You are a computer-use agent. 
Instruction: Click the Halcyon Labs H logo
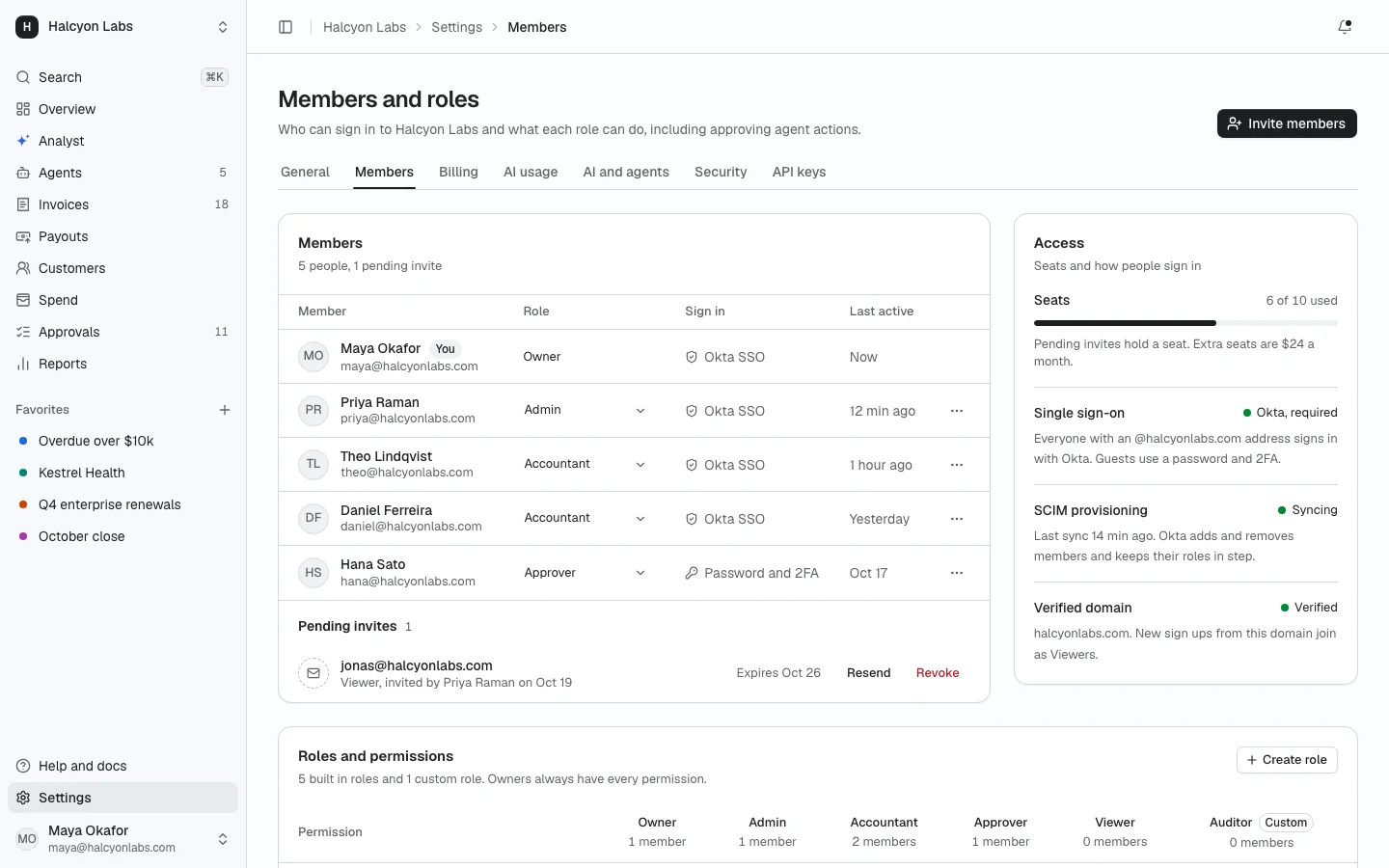pyautogui.click(x=27, y=27)
